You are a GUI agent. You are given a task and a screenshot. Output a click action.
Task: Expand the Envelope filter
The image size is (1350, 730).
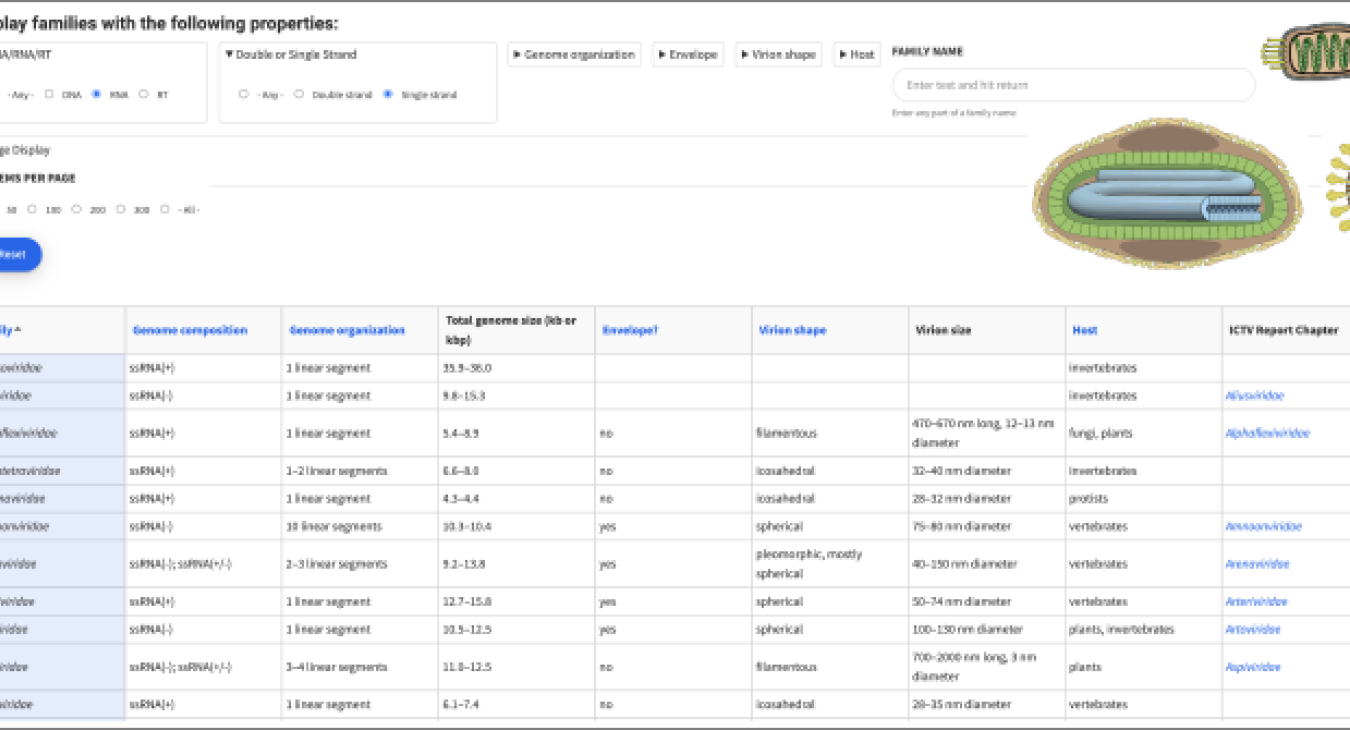(x=688, y=55)
